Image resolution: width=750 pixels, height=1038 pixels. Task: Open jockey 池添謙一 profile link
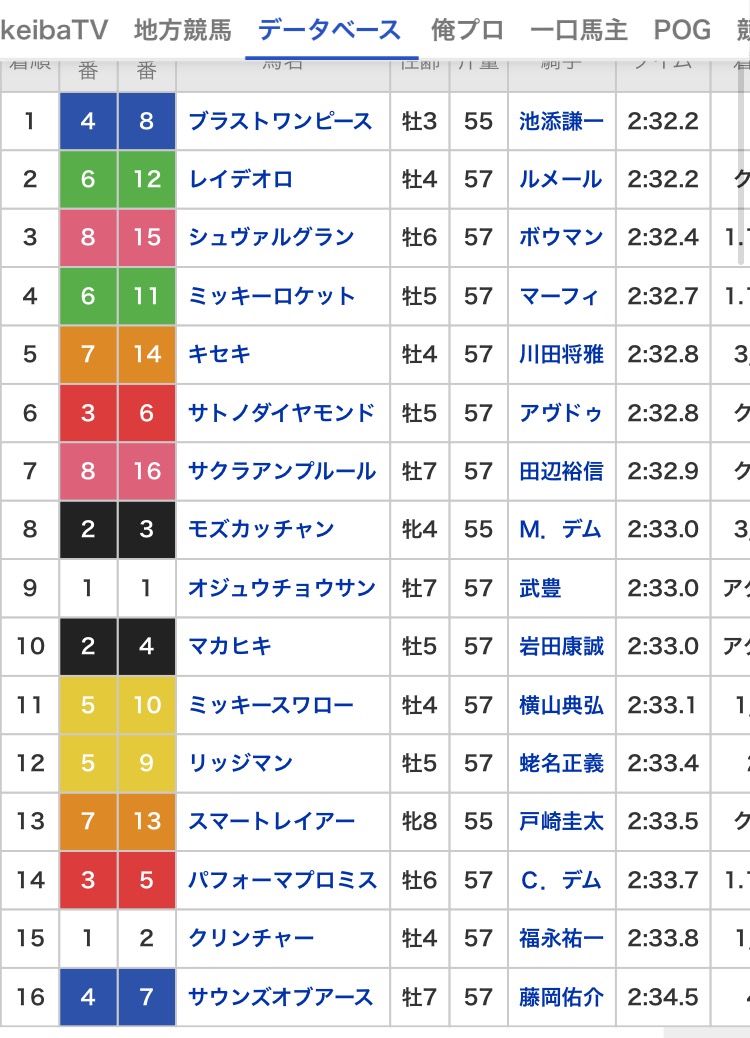[561, 121]
